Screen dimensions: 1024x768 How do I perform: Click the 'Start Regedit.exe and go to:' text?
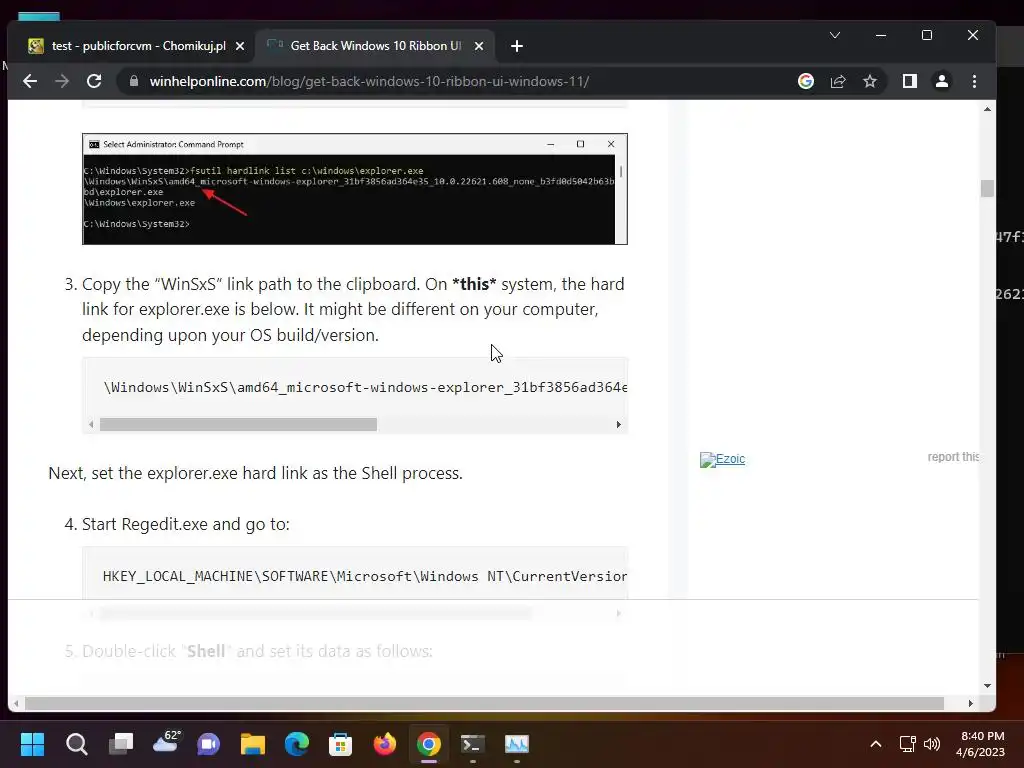pos(185,524)
